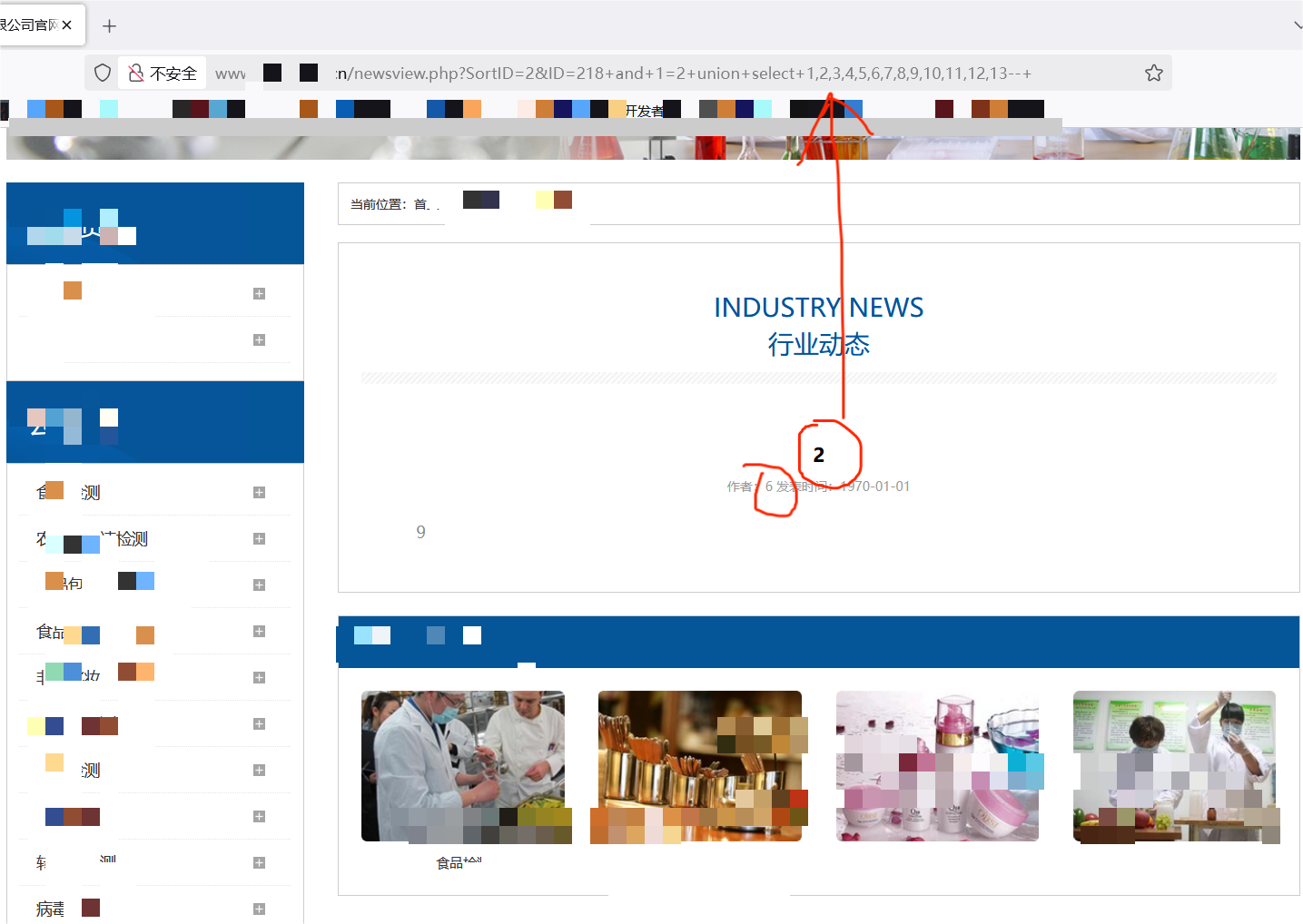Expand the first item under top sidebar header
Image resolution: width=1303 pixels, height=924 pixels.
[x=259, y=293]
